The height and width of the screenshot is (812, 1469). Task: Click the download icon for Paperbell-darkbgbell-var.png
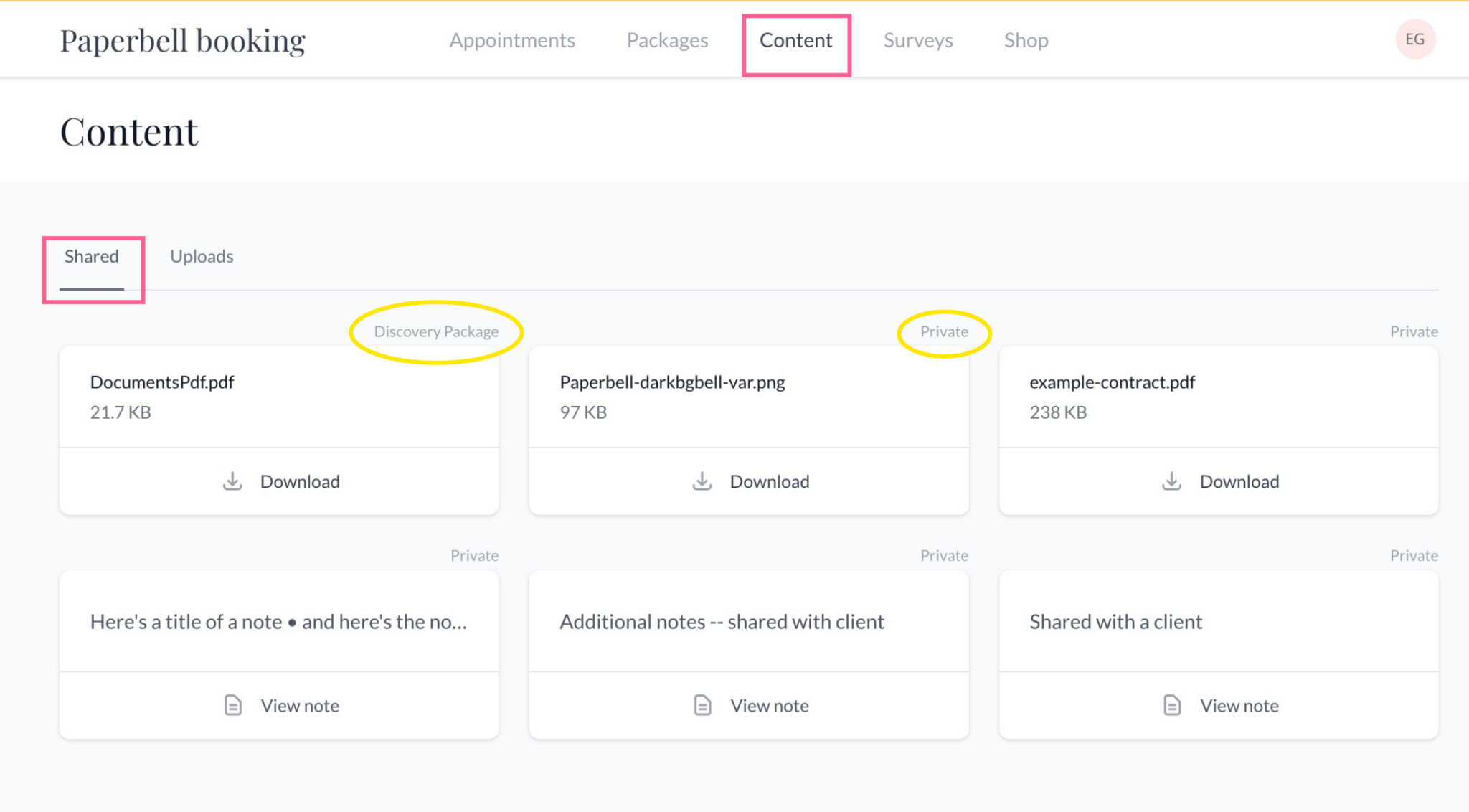coord(702,481)
